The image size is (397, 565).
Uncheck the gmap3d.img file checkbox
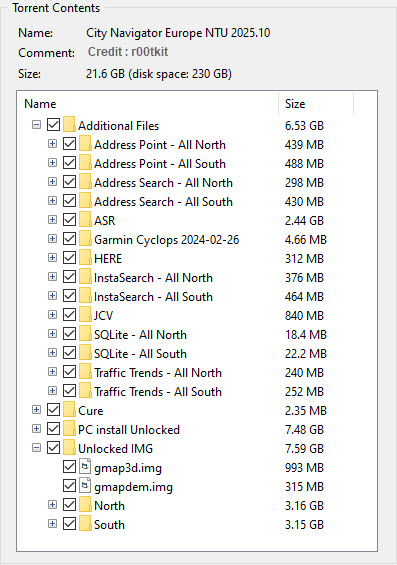coord(69,467)
